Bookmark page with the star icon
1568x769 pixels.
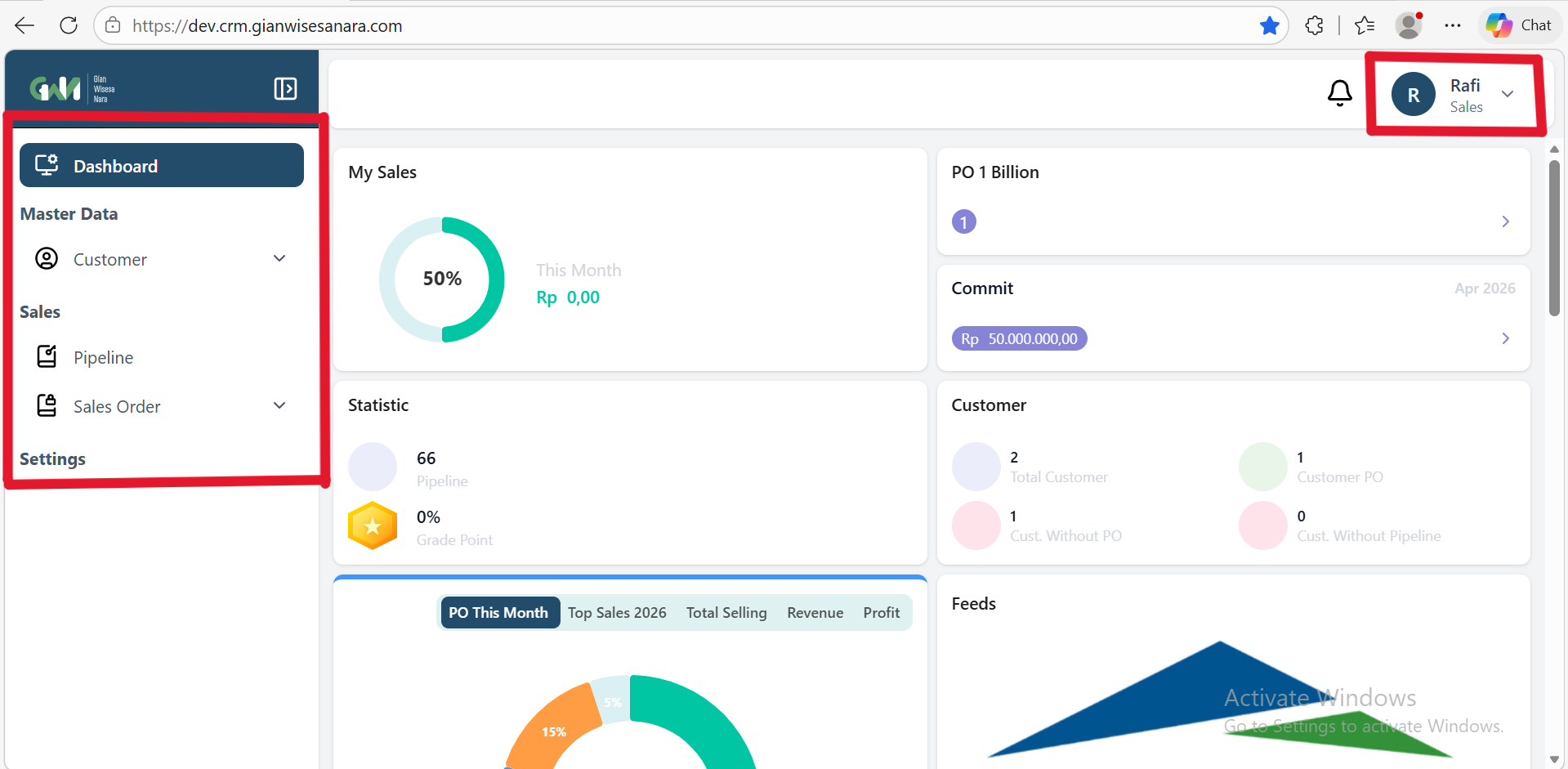(1269, 26)
